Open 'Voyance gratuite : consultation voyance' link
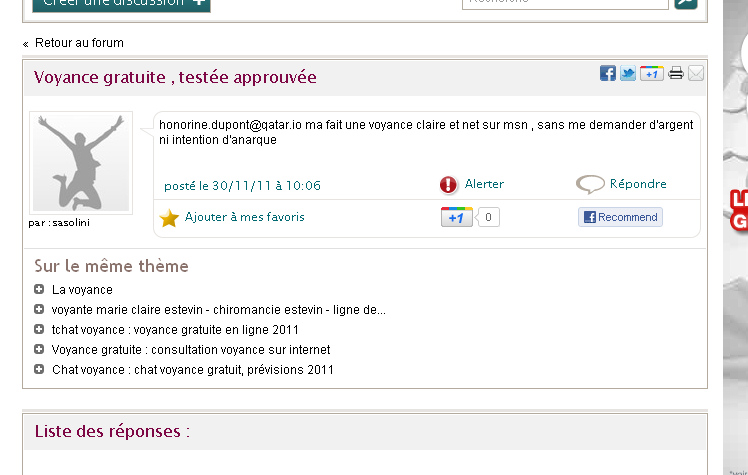 coord(190,350)
